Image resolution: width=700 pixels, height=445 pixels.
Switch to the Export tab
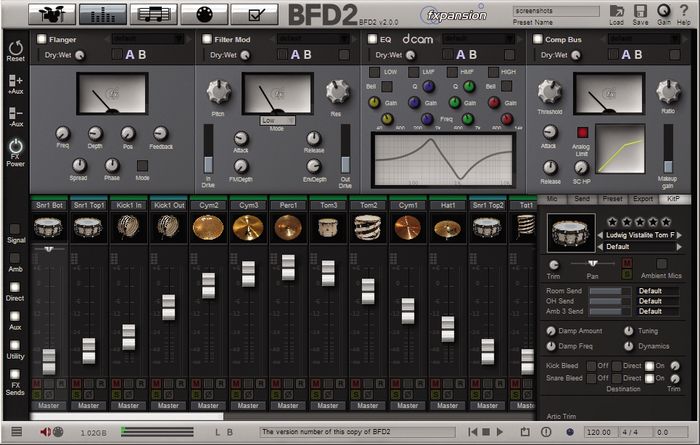(x=642, y=200)
